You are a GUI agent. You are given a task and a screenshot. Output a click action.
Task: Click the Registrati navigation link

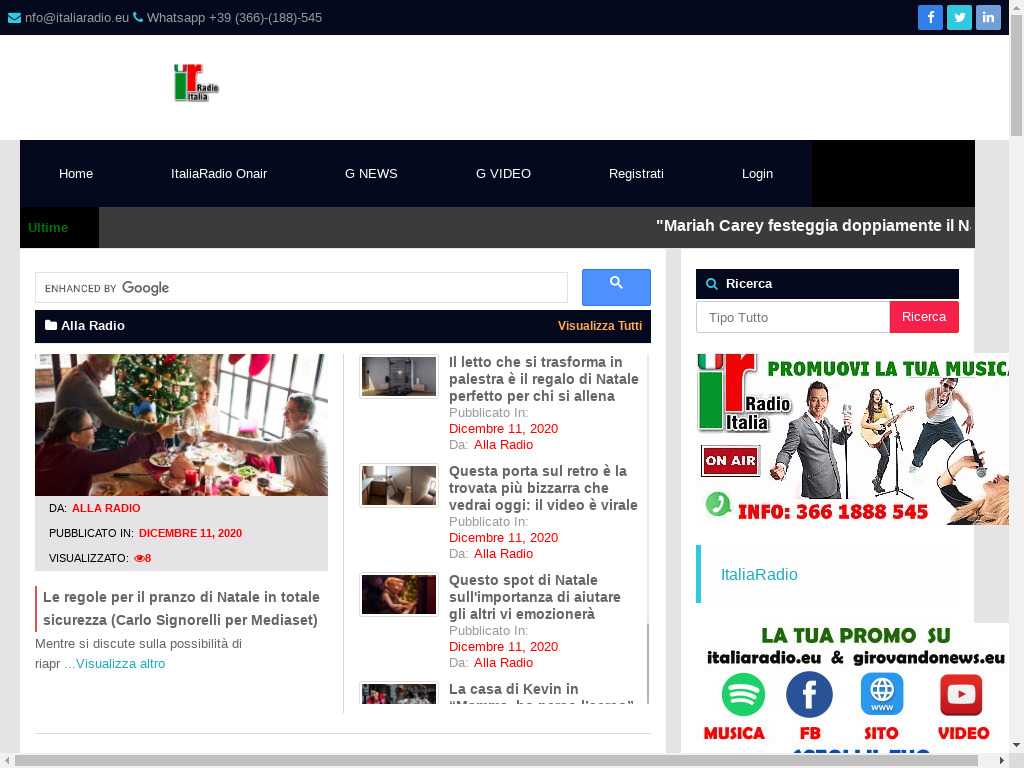point(636,173)
